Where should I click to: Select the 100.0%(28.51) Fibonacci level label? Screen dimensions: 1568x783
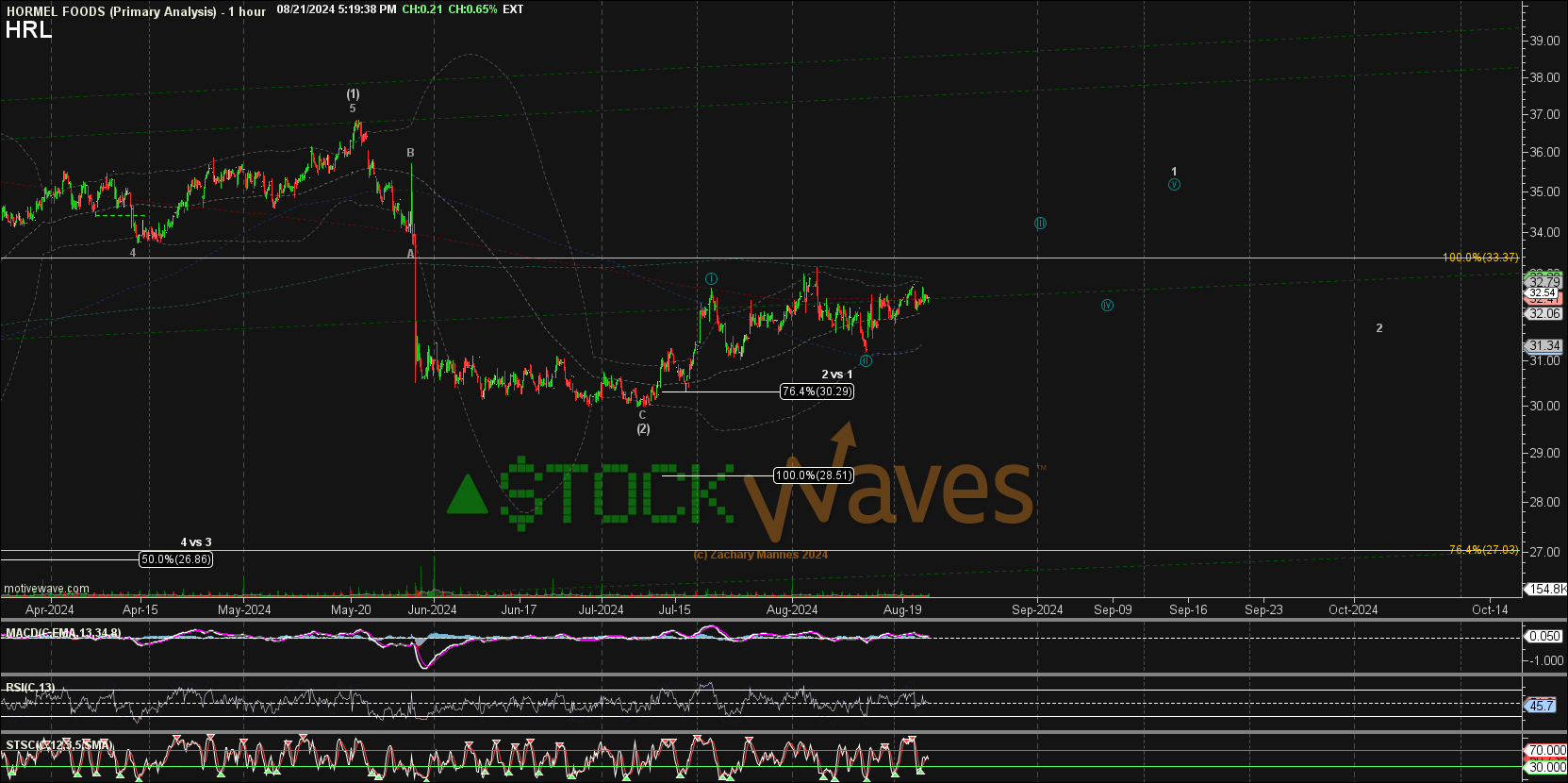point(813,475)
